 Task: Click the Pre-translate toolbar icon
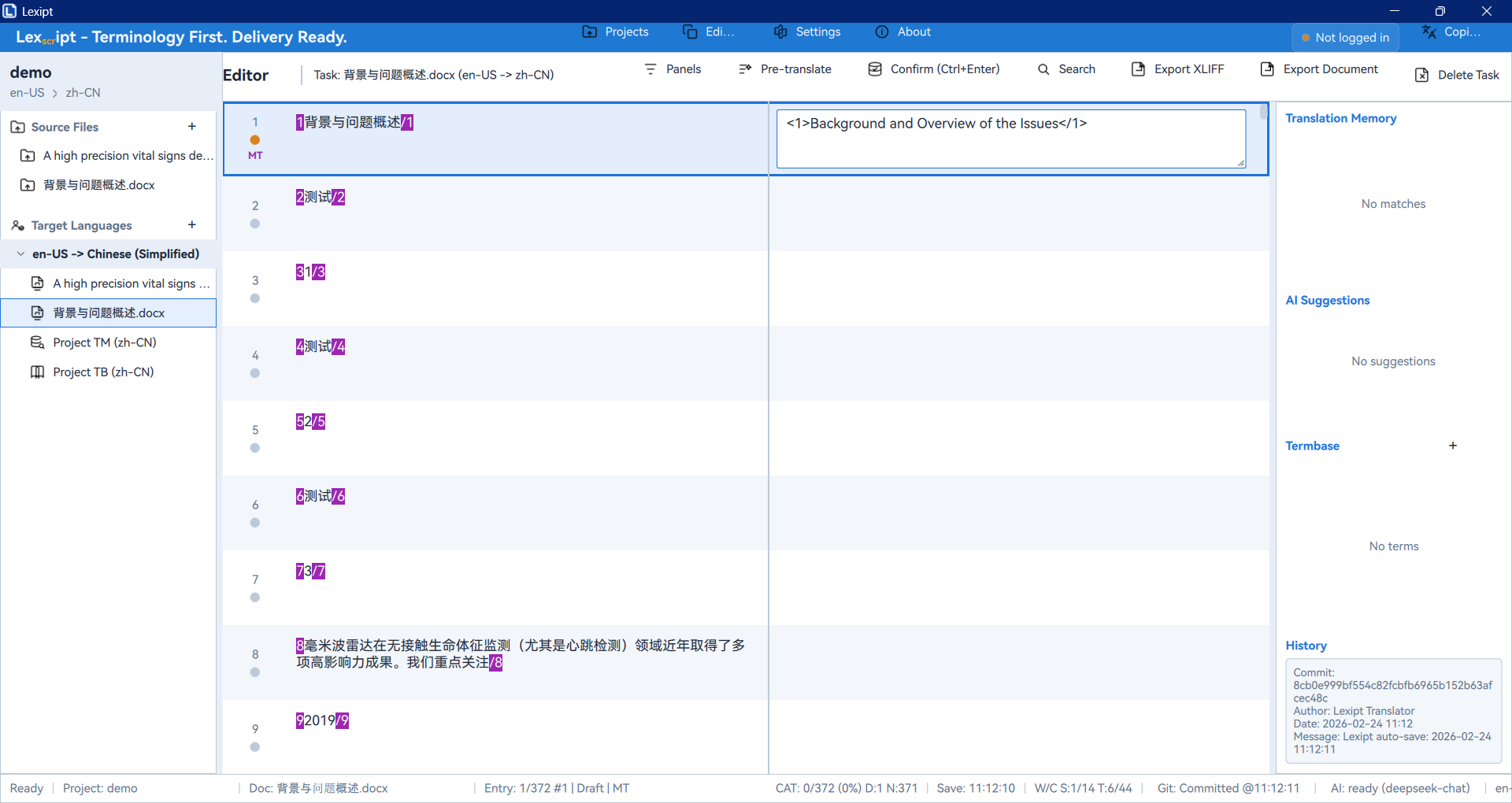click(745, 69)
